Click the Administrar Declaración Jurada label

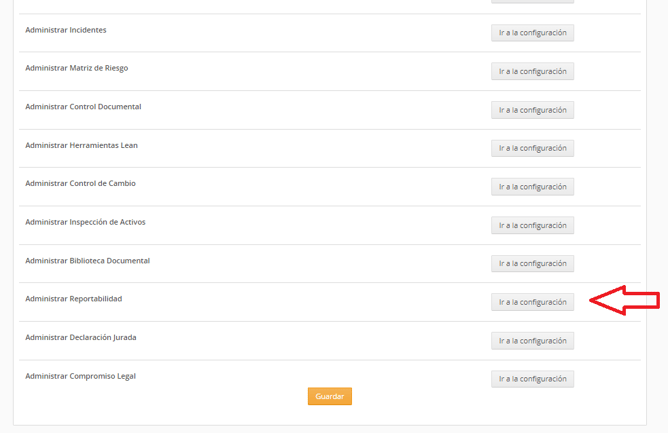click(x=81, y=338)
